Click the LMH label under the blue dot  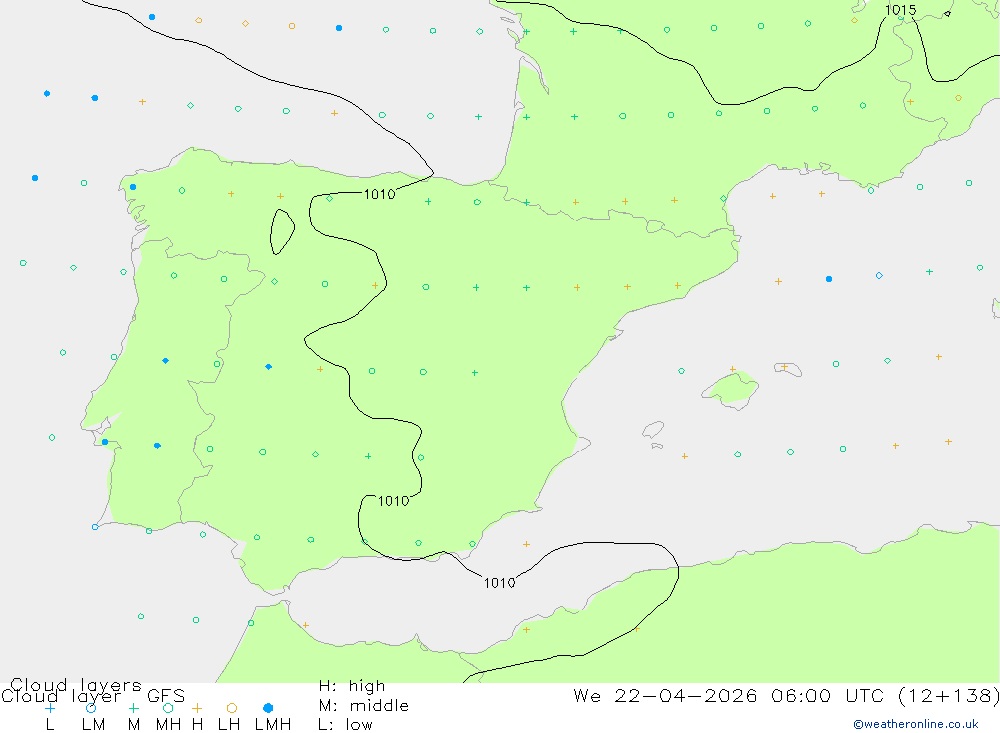click(x=273, y=725)
